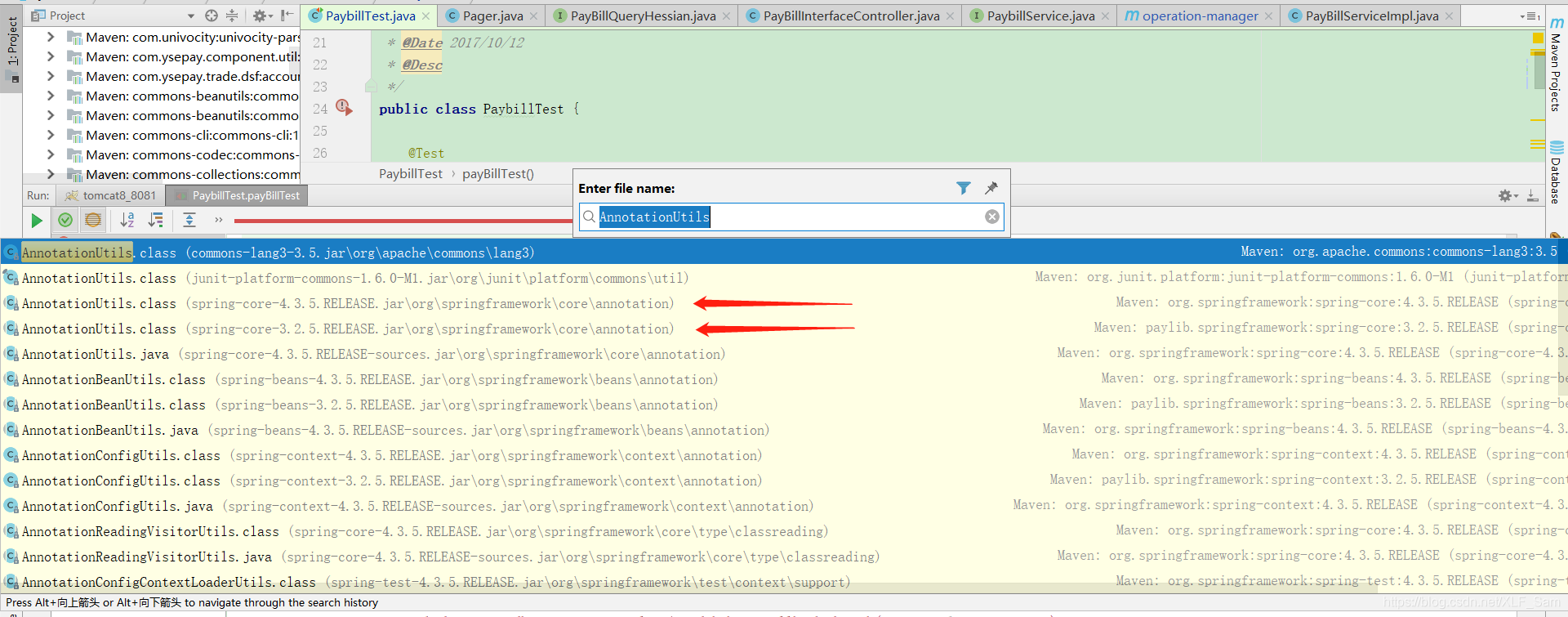Select AnnotationBeanUtils.java sources result
Screen dimensions: 1568x617
[x=784, y=430]
